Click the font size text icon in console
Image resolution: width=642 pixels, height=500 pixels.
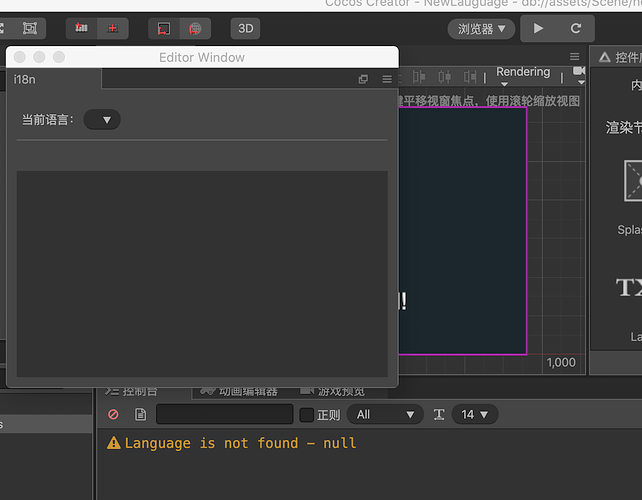point(439,414)
